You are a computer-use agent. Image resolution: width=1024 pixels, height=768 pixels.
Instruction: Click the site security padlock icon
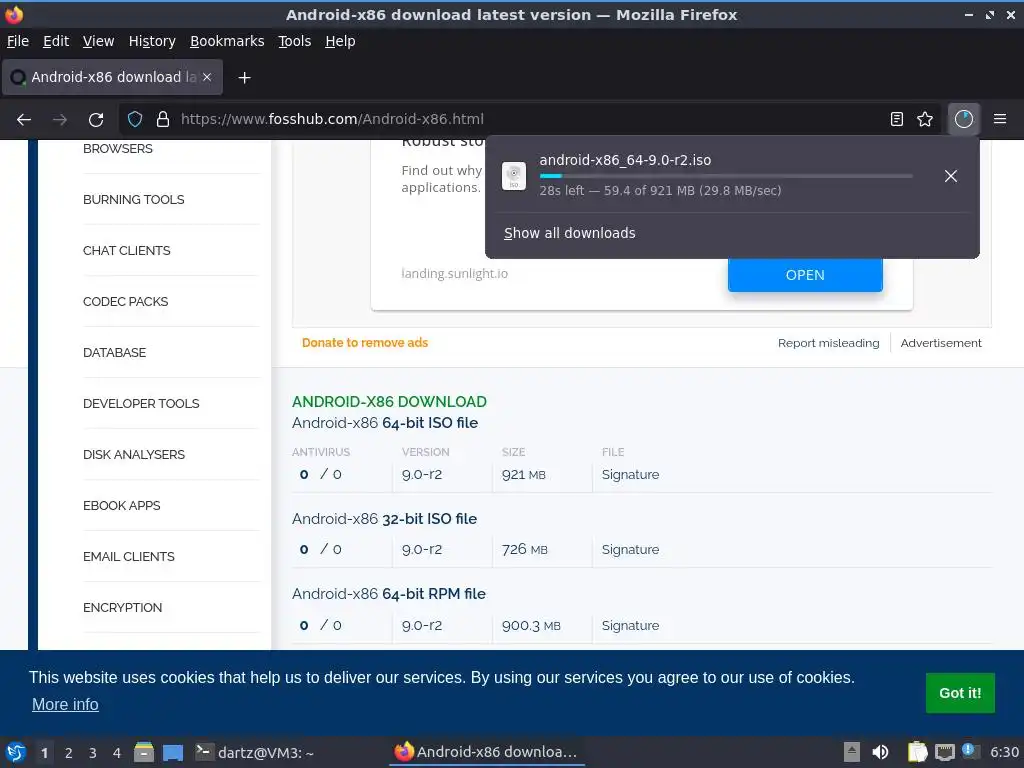point(163,119)
